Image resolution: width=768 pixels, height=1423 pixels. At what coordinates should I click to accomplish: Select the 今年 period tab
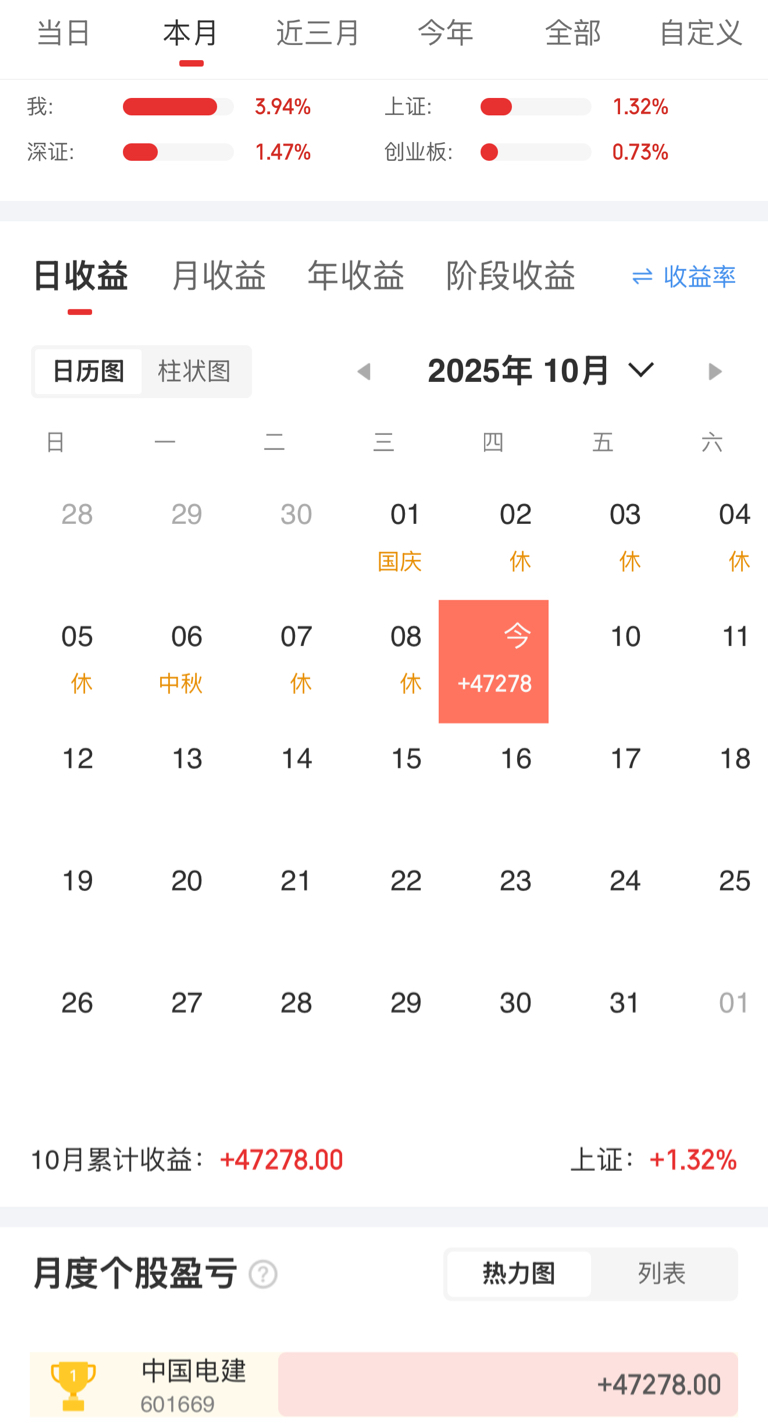(x=445, y=33)
